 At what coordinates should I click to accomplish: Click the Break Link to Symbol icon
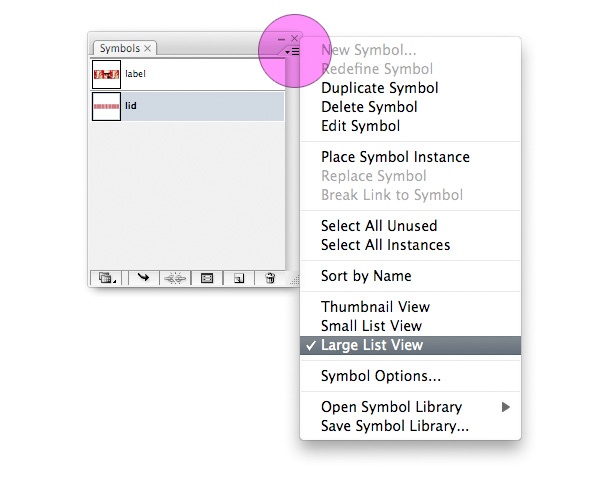(175, 279)
